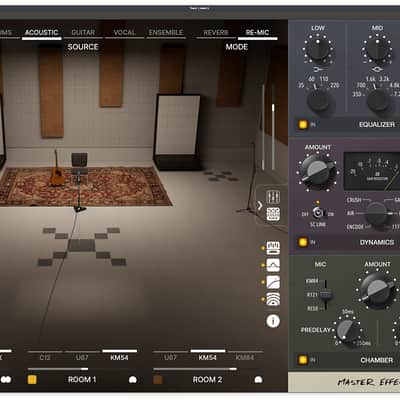Click the MID gain knob
Image resolution: width=400 pixels, height=400 pixels.
coord(377,50)
